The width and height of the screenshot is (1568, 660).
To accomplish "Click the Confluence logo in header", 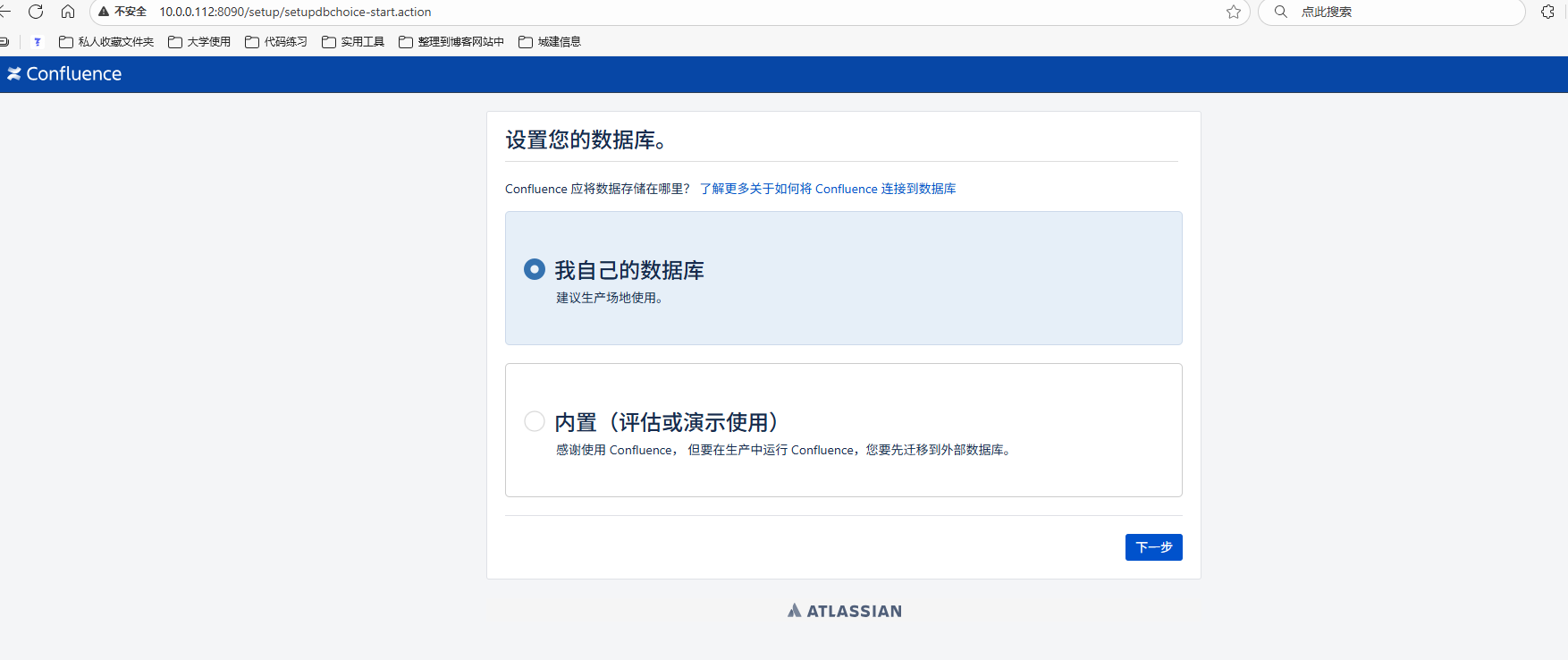I will [x=64, y=74].
